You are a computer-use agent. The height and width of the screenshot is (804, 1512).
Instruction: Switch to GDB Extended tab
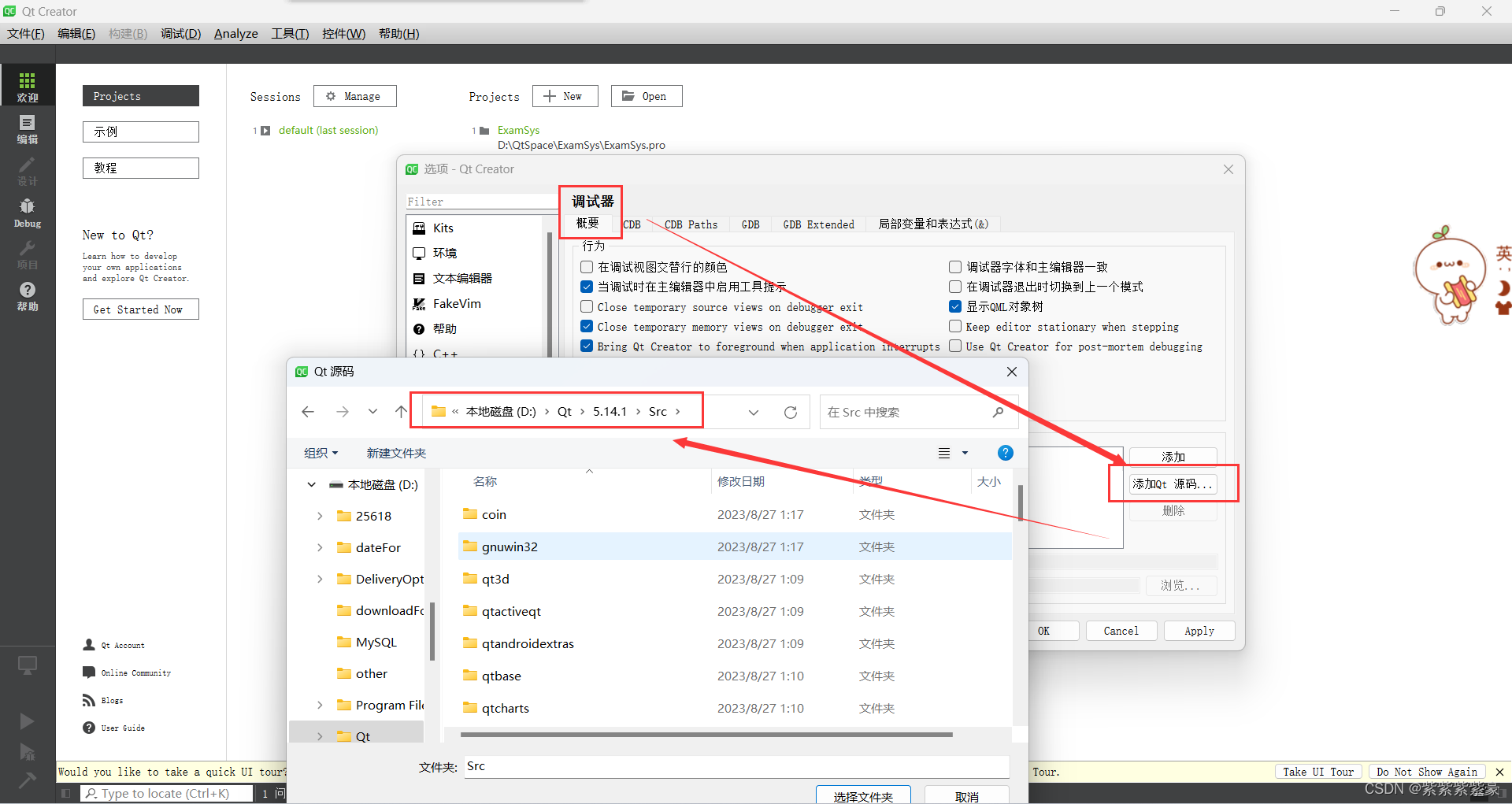click(x=818, y=224)
